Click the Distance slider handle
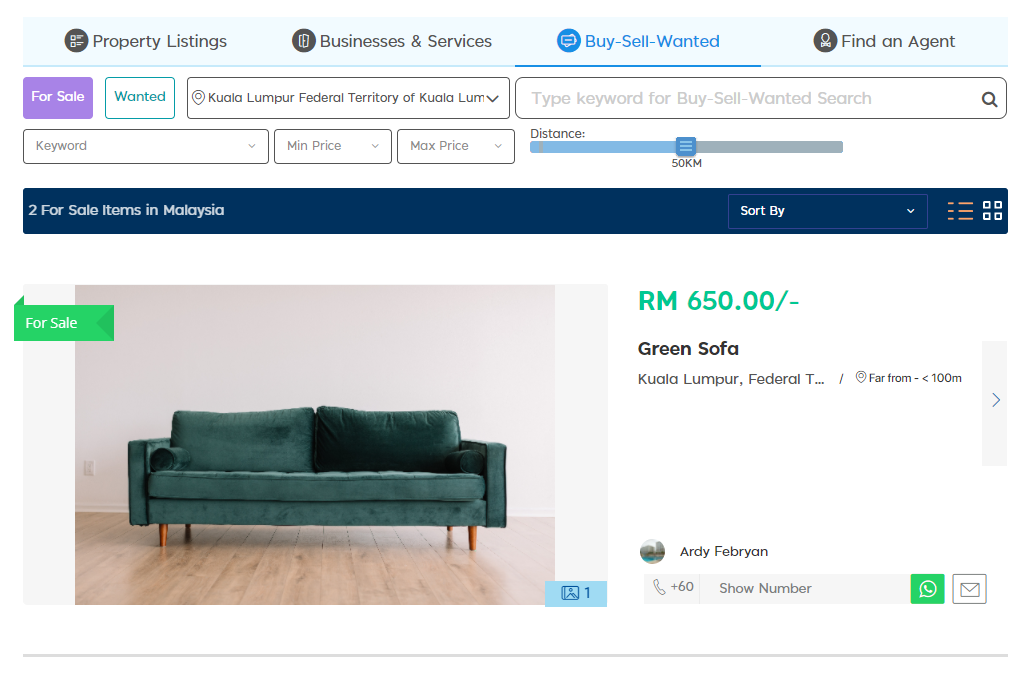 coord(686,147)
